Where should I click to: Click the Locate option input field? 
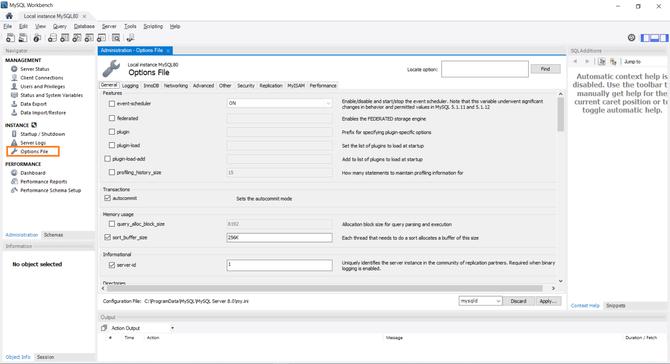pyautogui.click(x=485, y=69)
